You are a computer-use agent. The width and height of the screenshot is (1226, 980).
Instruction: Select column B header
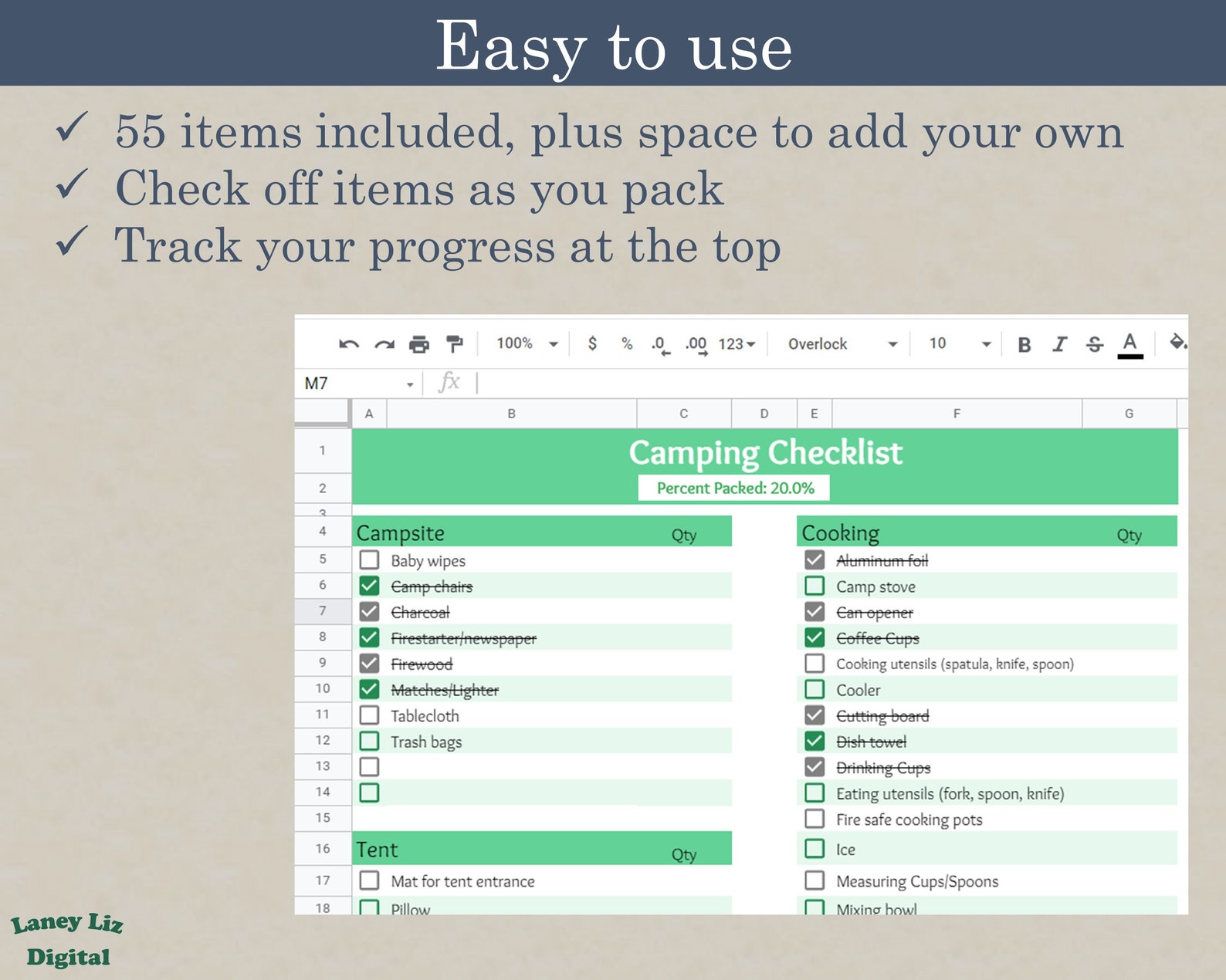pos(511,414)
